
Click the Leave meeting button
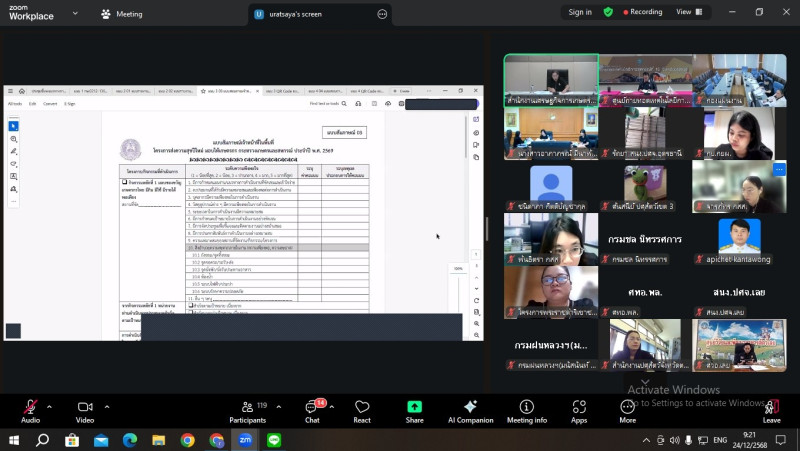[771, 410]
